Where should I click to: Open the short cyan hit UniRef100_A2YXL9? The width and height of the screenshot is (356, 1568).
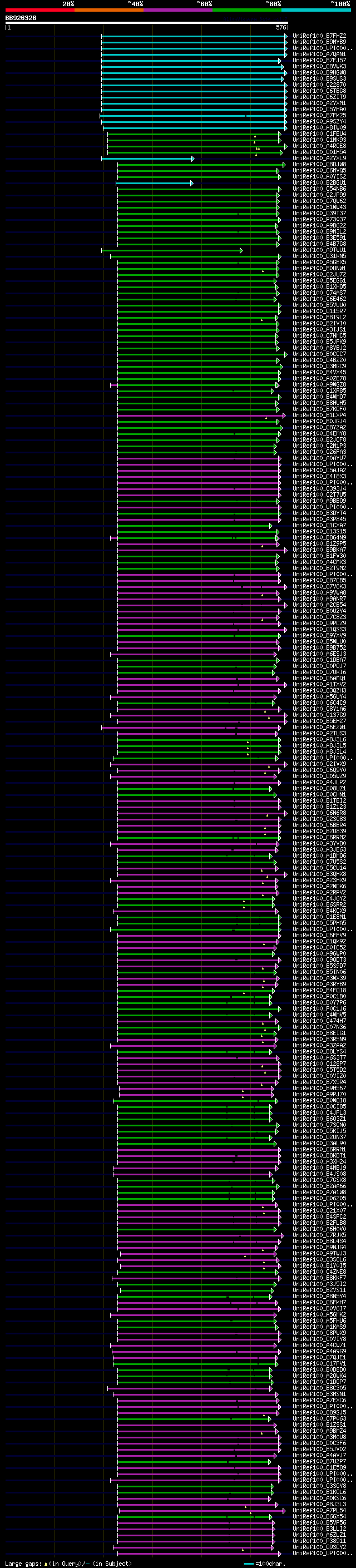(x=319, y=159)
